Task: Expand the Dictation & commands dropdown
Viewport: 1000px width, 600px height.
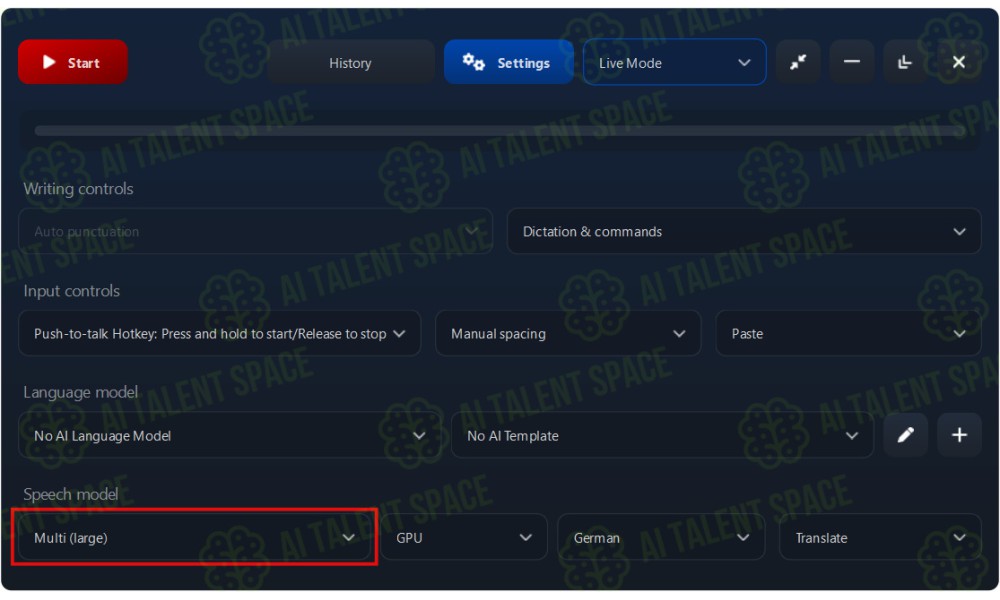Action: click(x=744, y=231)
